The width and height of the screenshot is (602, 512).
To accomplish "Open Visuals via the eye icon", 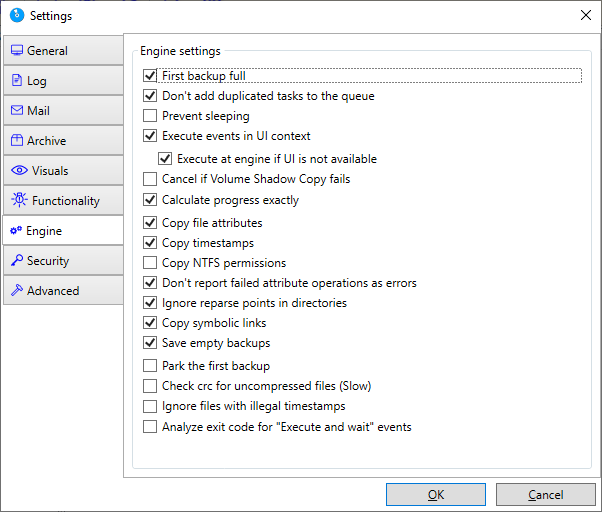I will [x=19, y=170].
